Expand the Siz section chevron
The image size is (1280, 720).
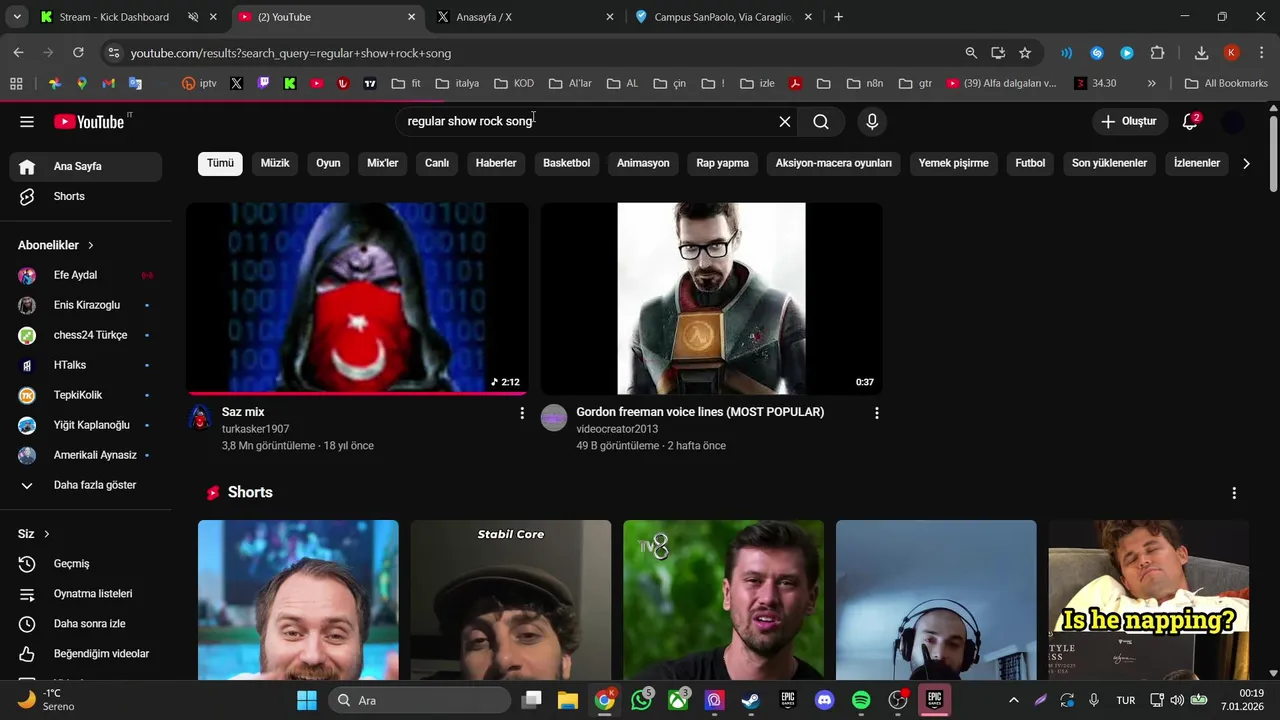click(46, 534)
